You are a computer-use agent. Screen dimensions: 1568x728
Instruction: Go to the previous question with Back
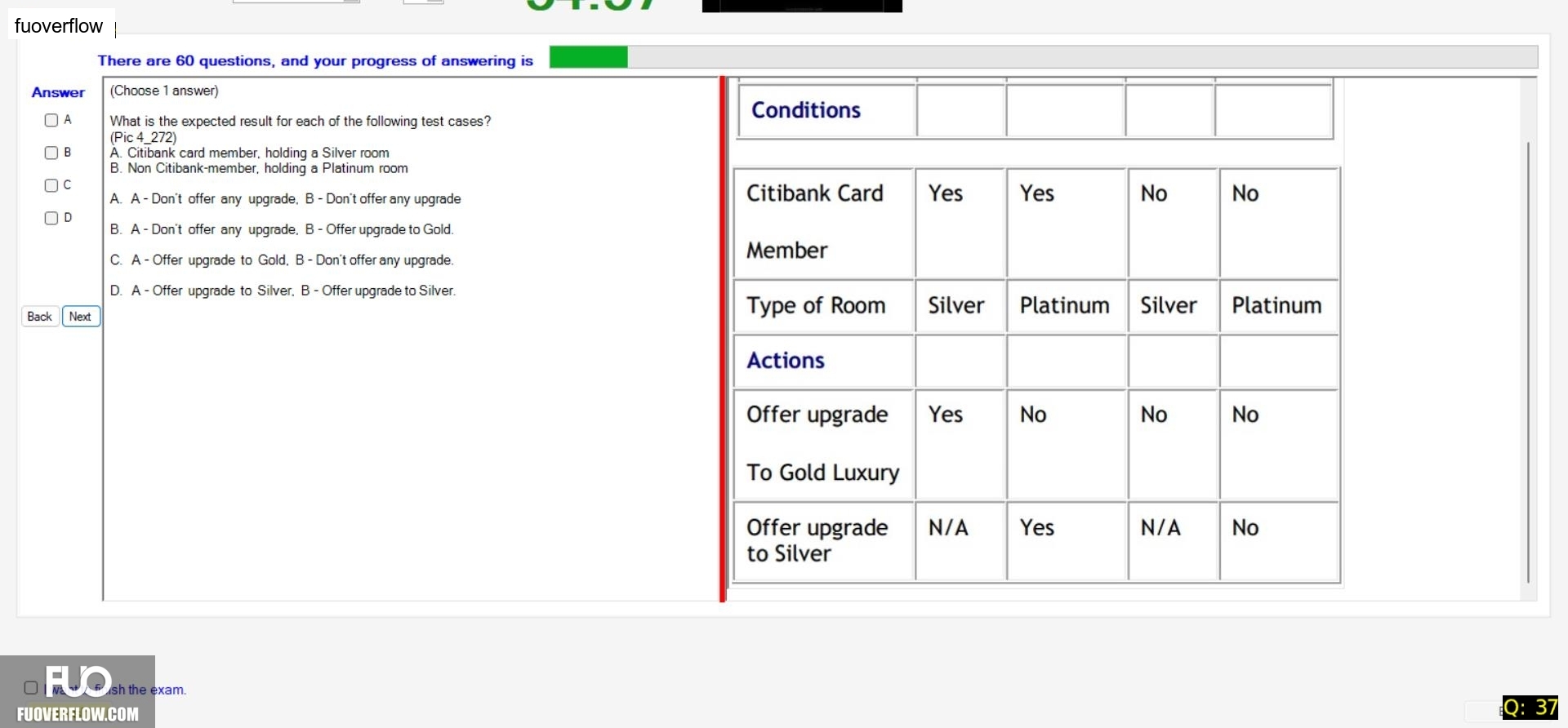[39, 317]
